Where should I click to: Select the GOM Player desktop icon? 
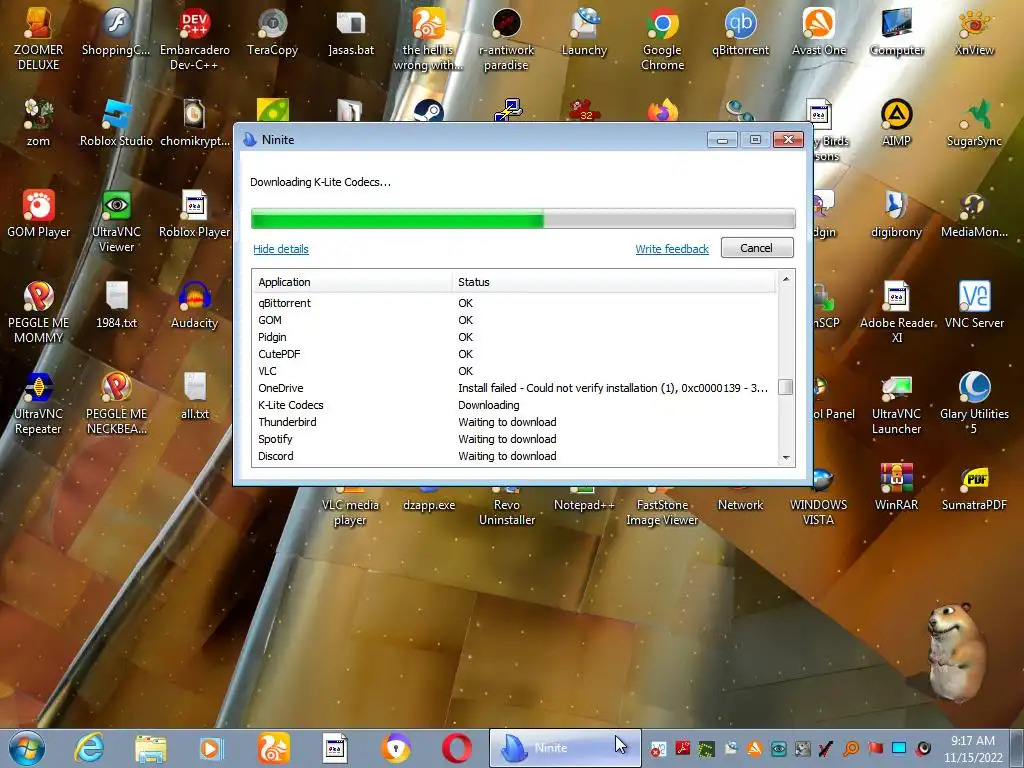[39, 214]
